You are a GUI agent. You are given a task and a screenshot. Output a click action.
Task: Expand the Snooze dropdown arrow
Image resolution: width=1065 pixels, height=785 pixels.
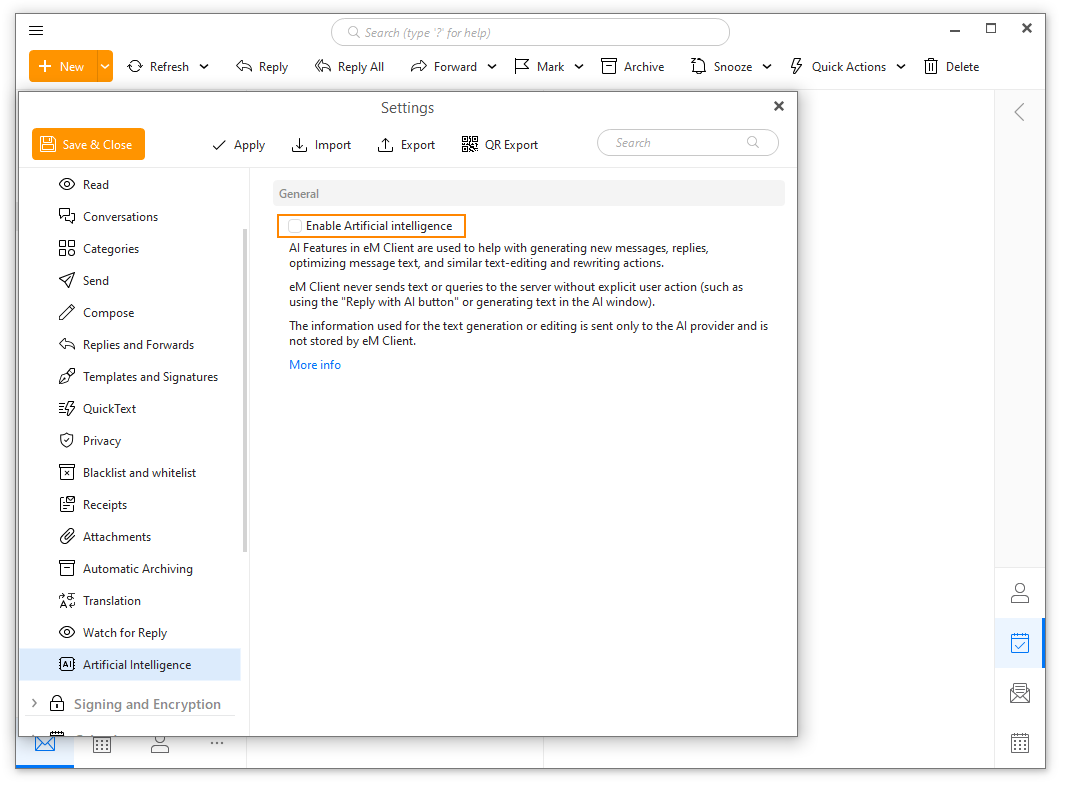(767, 67)
